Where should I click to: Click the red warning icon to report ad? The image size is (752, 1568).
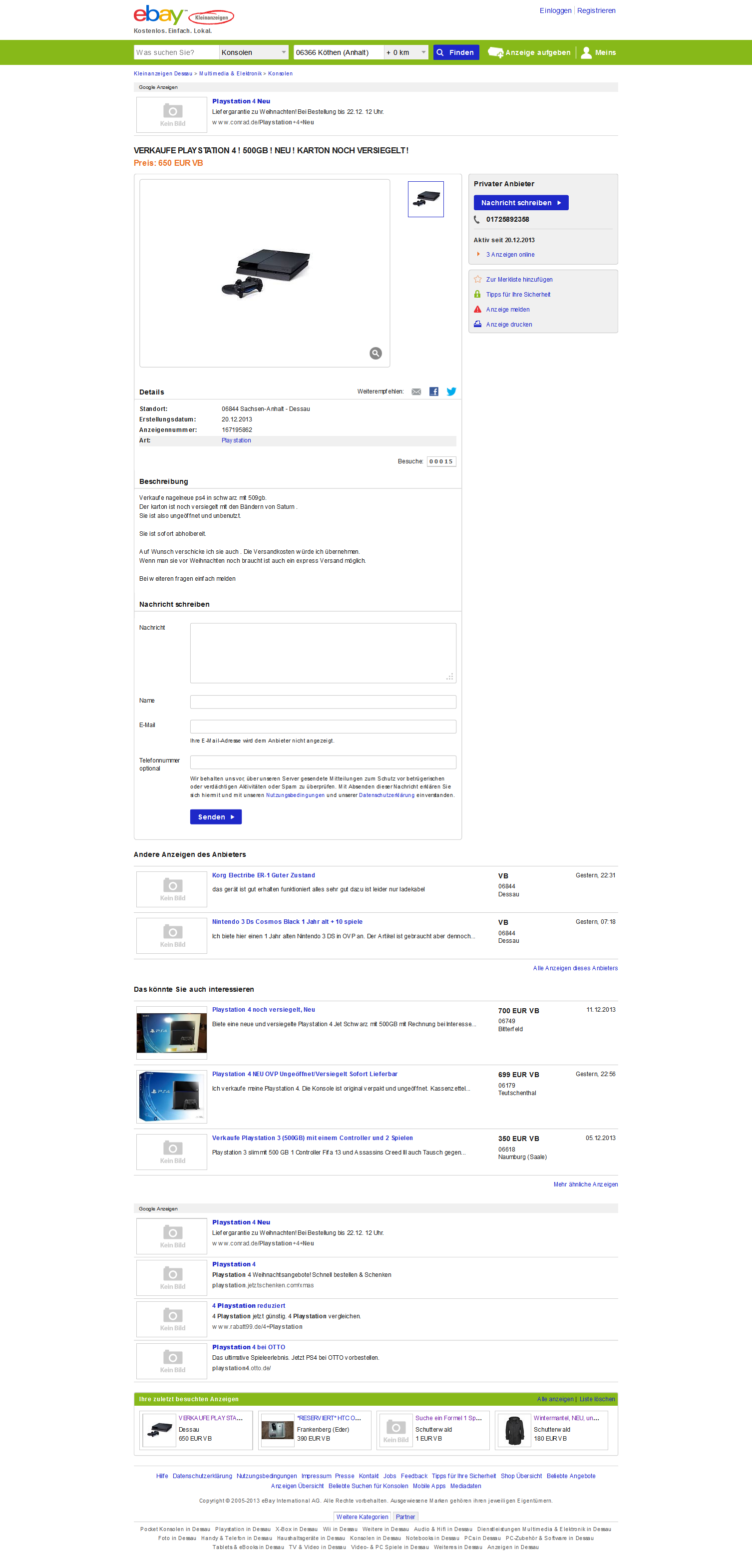click(x=477, y=309)
